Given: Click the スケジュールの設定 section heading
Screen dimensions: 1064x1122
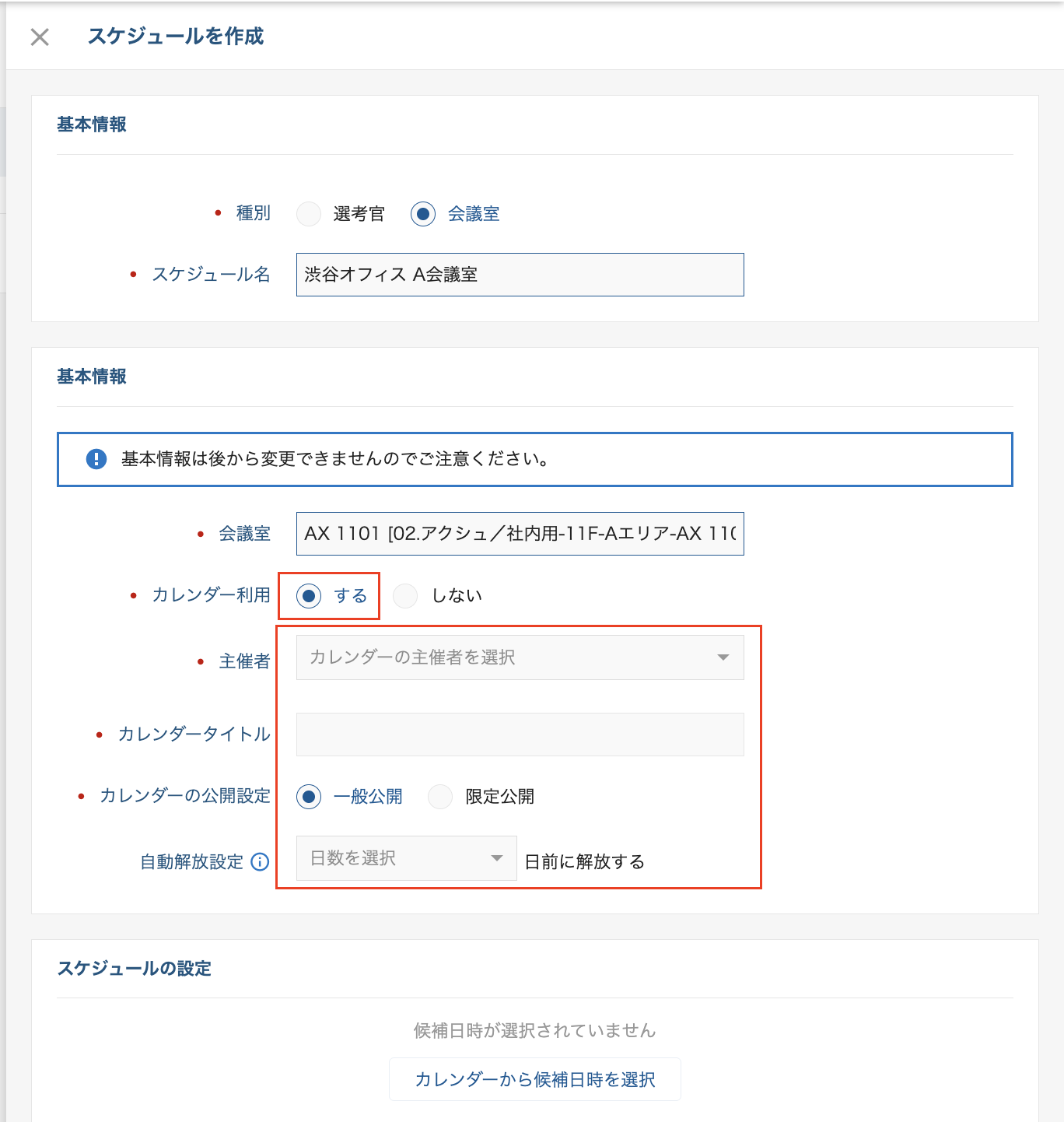Looking at the screenshot, I should (x=134, y=969).
